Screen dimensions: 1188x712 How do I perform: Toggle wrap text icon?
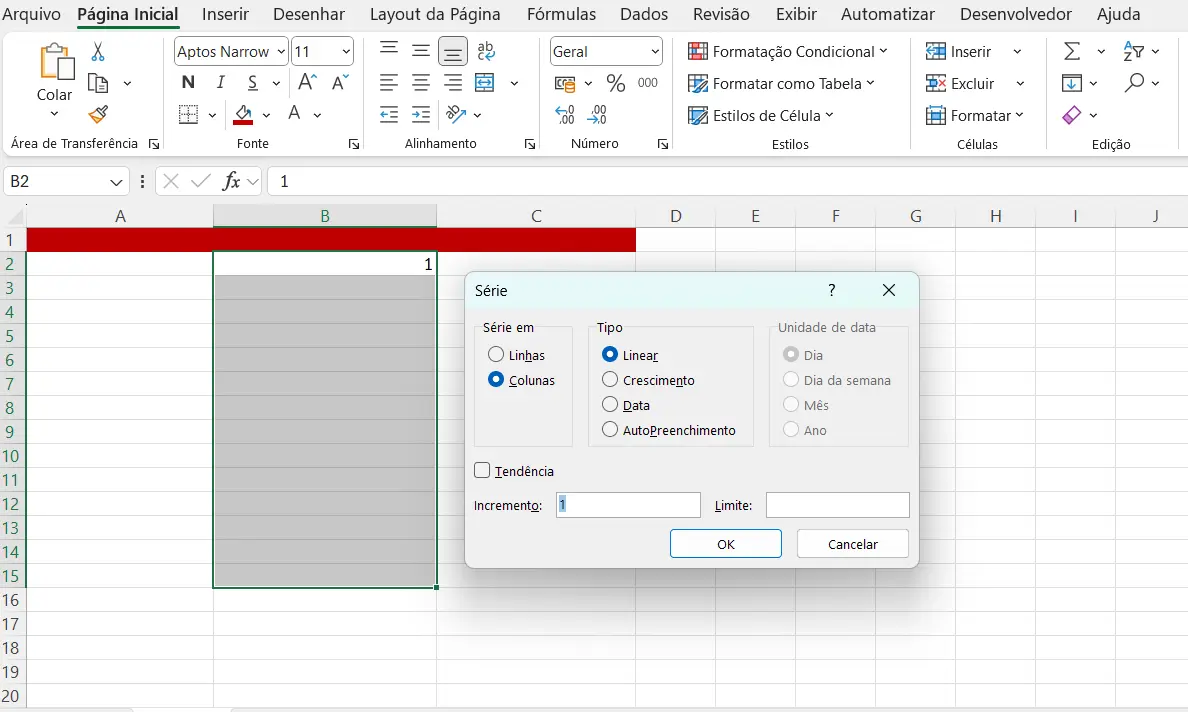click(486, 51)
